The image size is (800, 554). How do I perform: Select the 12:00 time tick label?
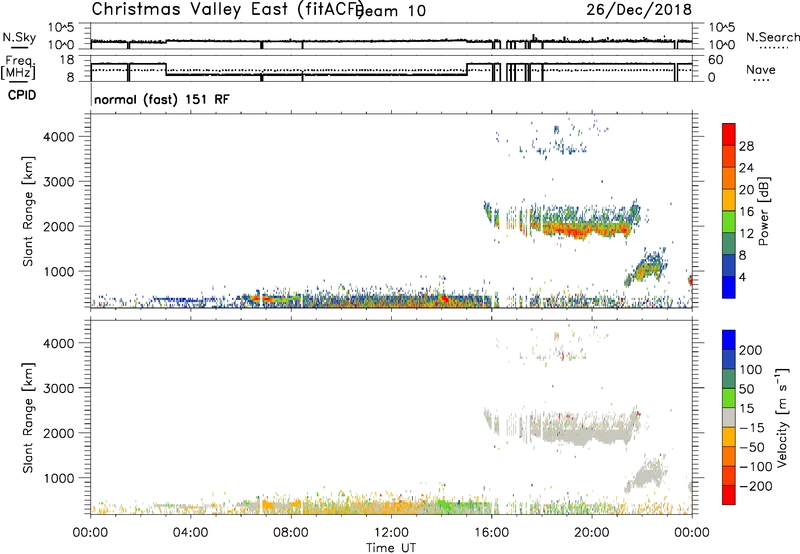391,533
